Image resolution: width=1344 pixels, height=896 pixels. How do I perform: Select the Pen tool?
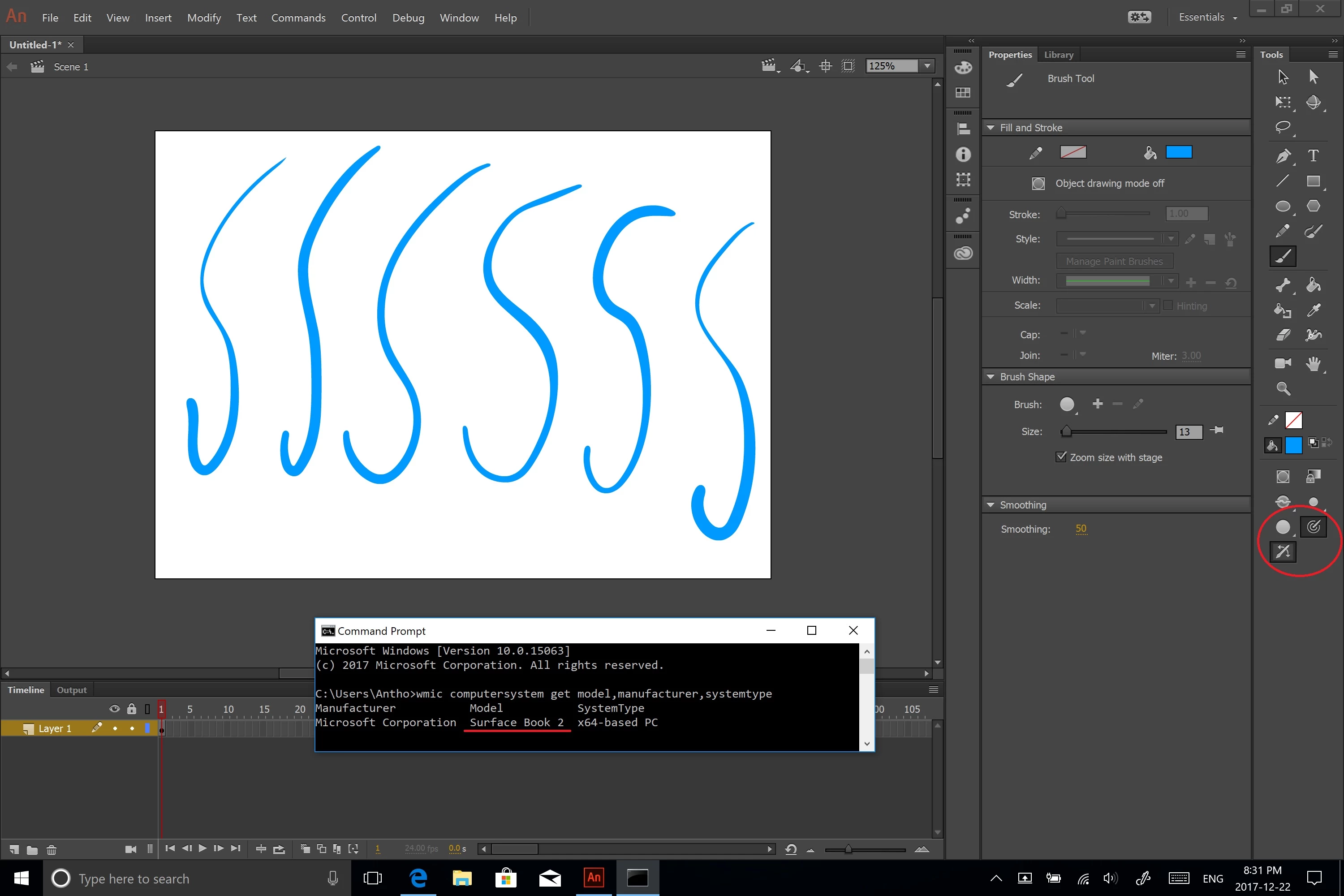(x=1282, y=155)
